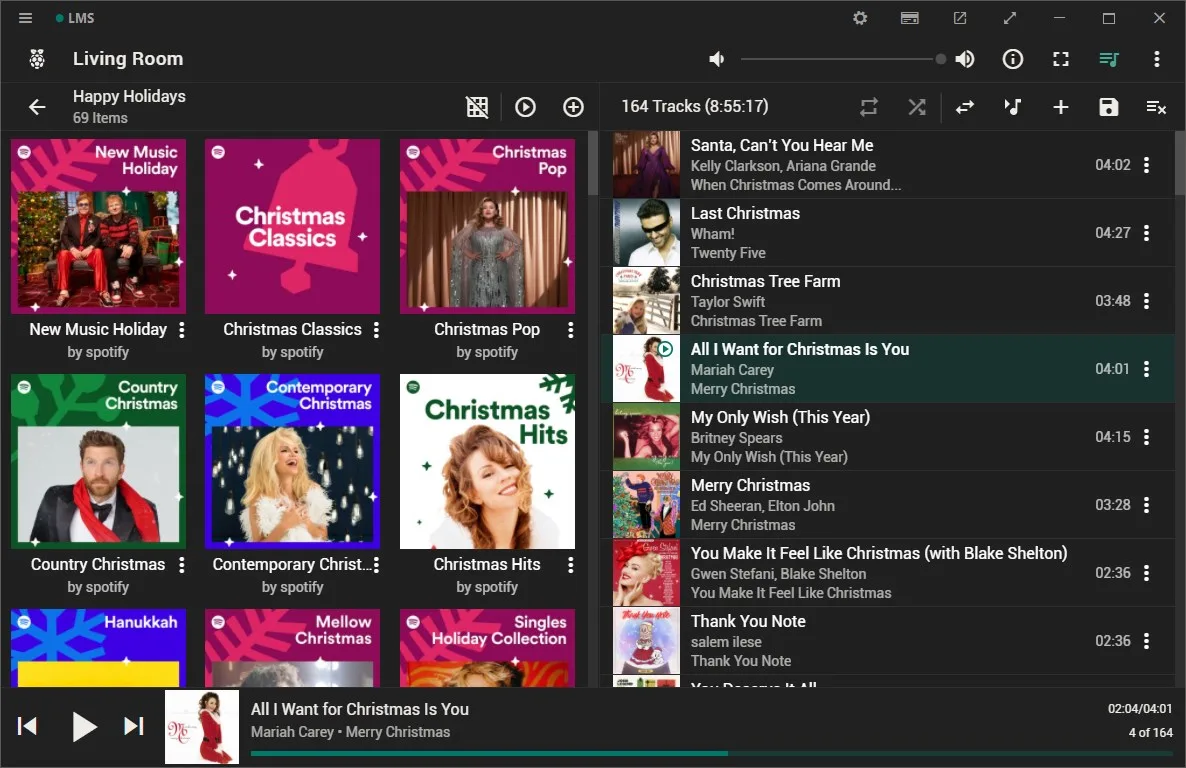Click the scroll-to-current-track icon
The height and width of the screenshot is (768, 1186).
tap(1013, 107)
